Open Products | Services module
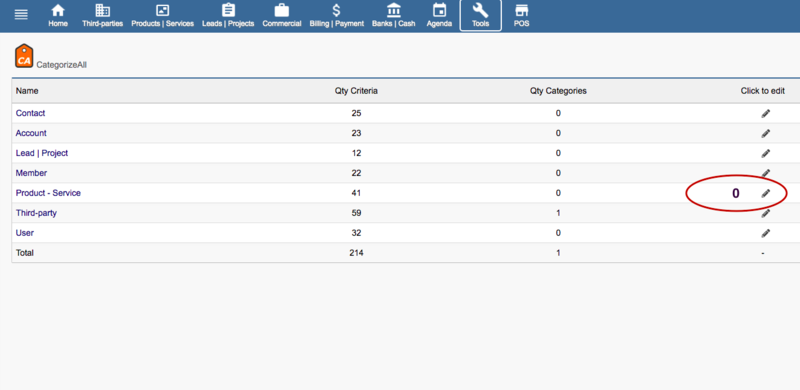The width and height of the screenshot is (800, 390). [x=162, y=15]
